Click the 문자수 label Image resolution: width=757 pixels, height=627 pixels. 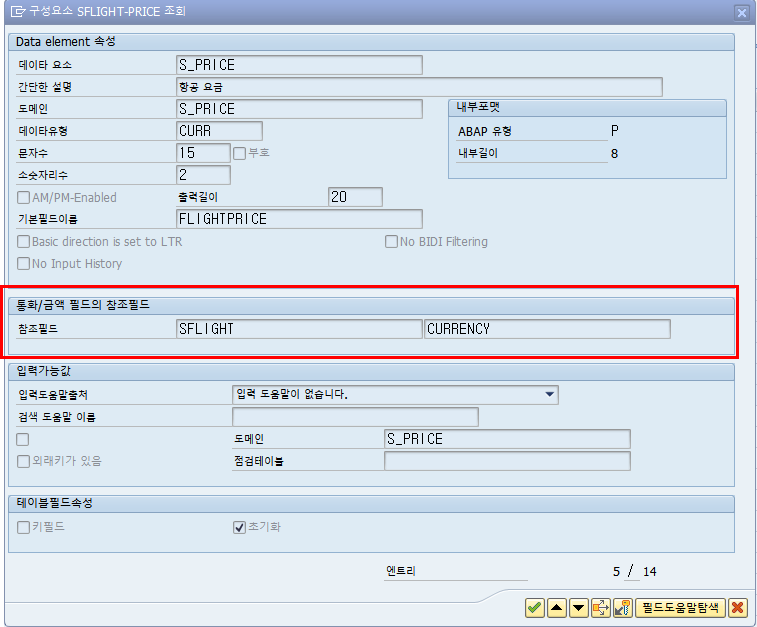pyautogui.click(x=33, y=153)
